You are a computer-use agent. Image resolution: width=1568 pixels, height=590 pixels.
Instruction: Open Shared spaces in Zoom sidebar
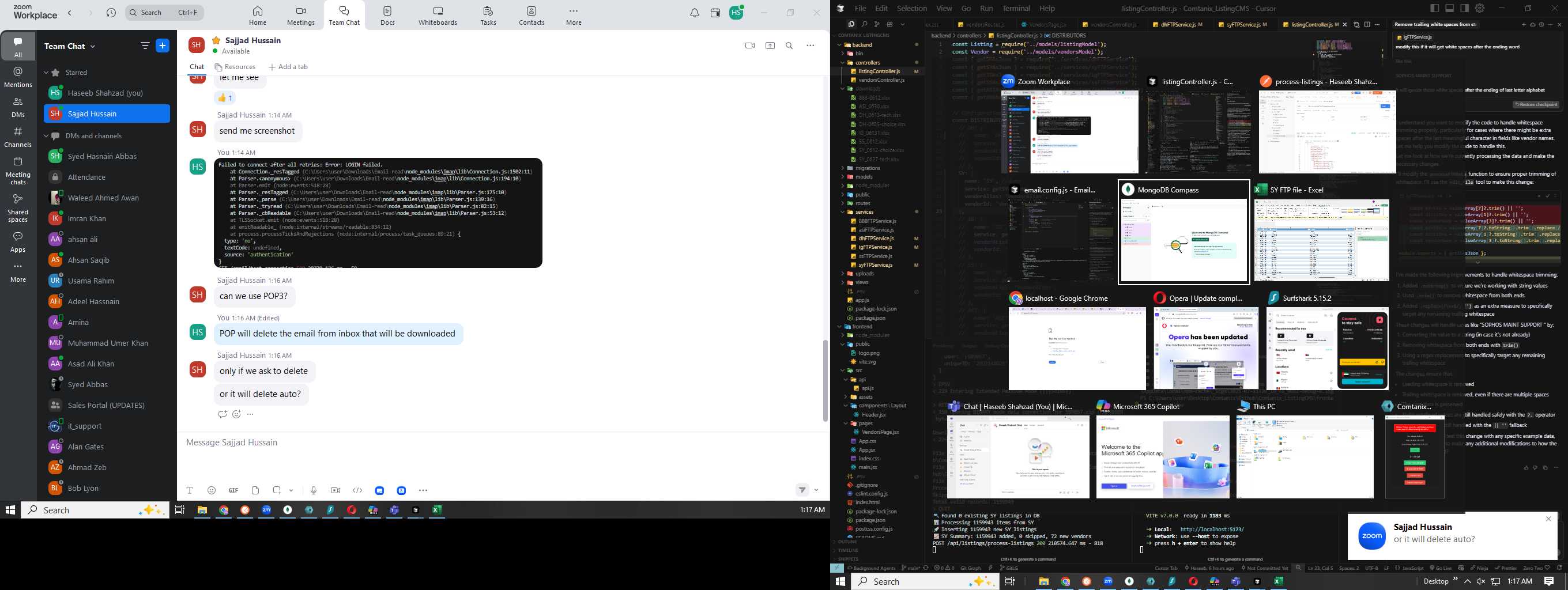[x=18, y=208]
